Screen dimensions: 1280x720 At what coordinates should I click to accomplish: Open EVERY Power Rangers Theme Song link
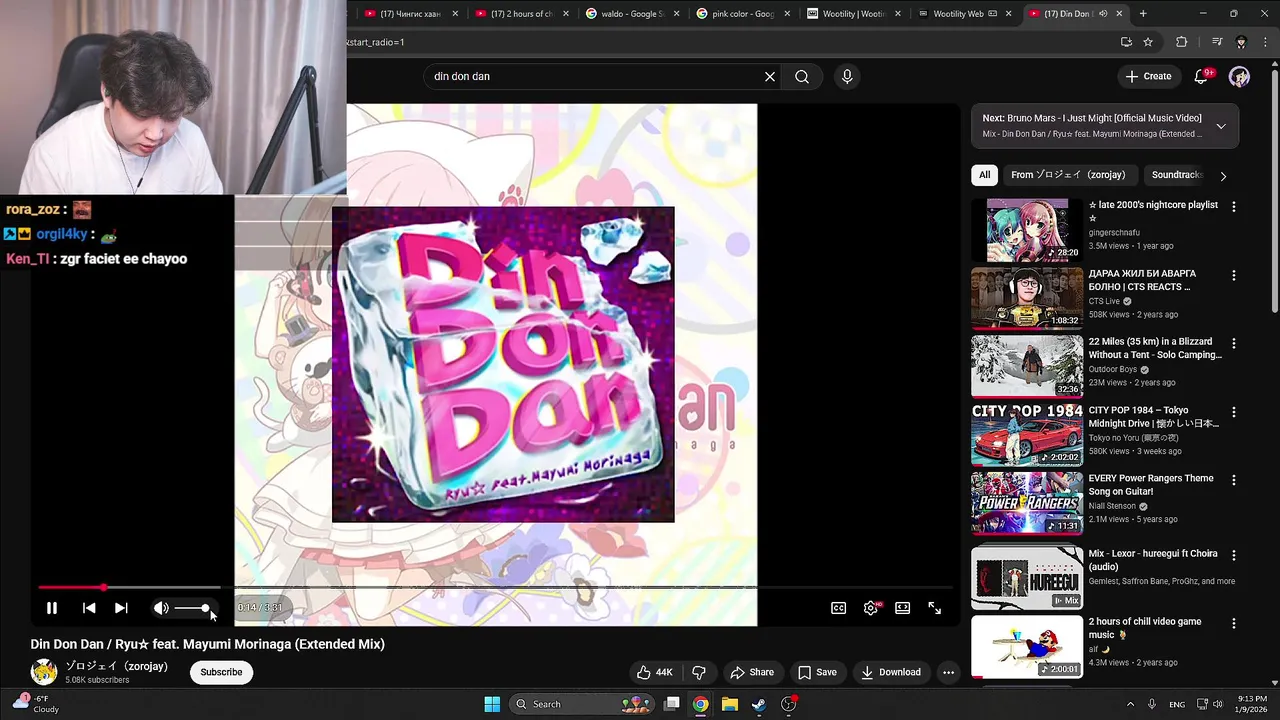1151,485
